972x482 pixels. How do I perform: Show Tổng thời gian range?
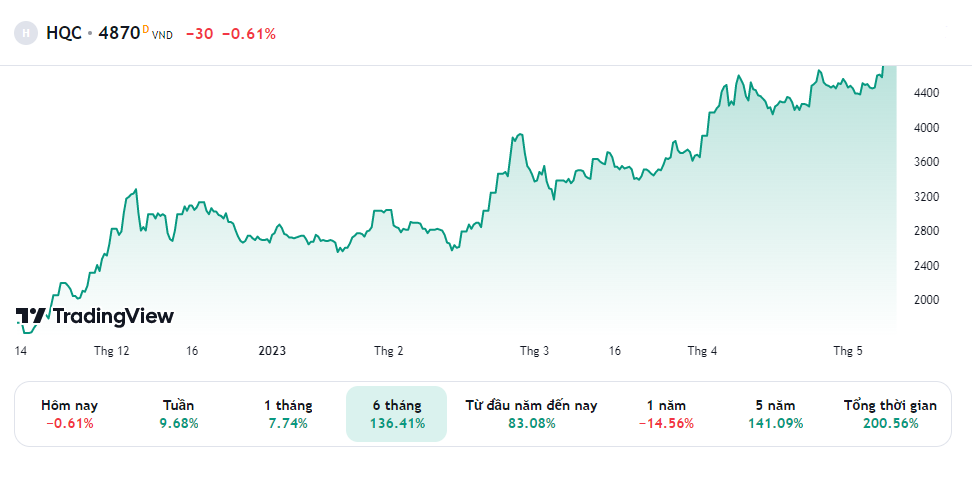pyautogui.click(x=890, y=414)
